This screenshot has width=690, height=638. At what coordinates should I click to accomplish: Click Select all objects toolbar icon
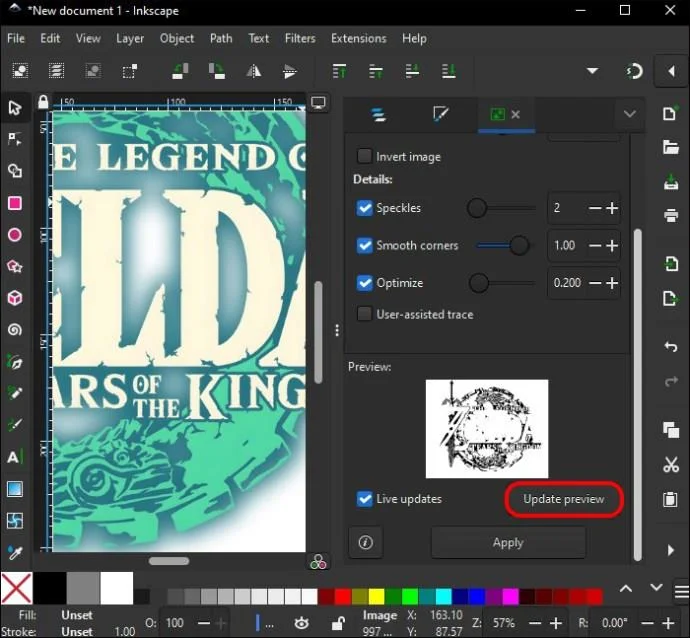pos(20,71)
